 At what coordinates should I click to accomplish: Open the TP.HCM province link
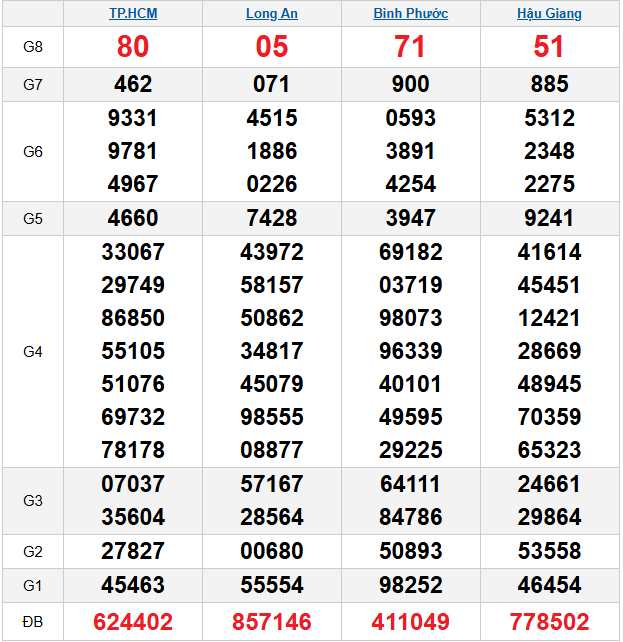pos(133,14)
